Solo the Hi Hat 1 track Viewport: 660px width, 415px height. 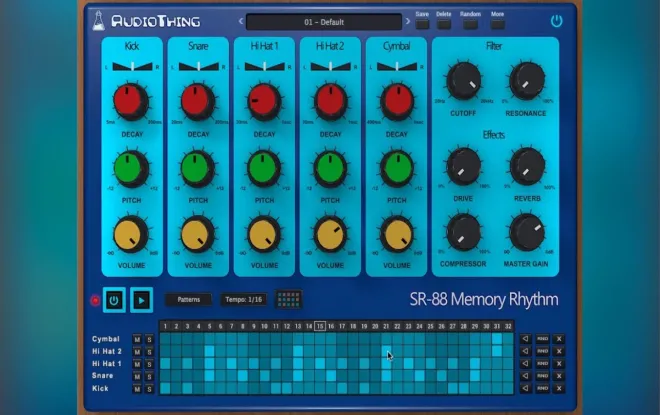(x=149, y=364)
